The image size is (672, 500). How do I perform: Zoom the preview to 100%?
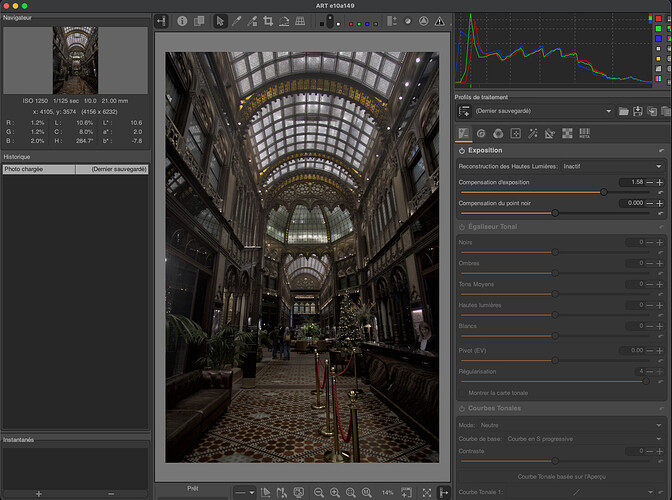[366, 493]
